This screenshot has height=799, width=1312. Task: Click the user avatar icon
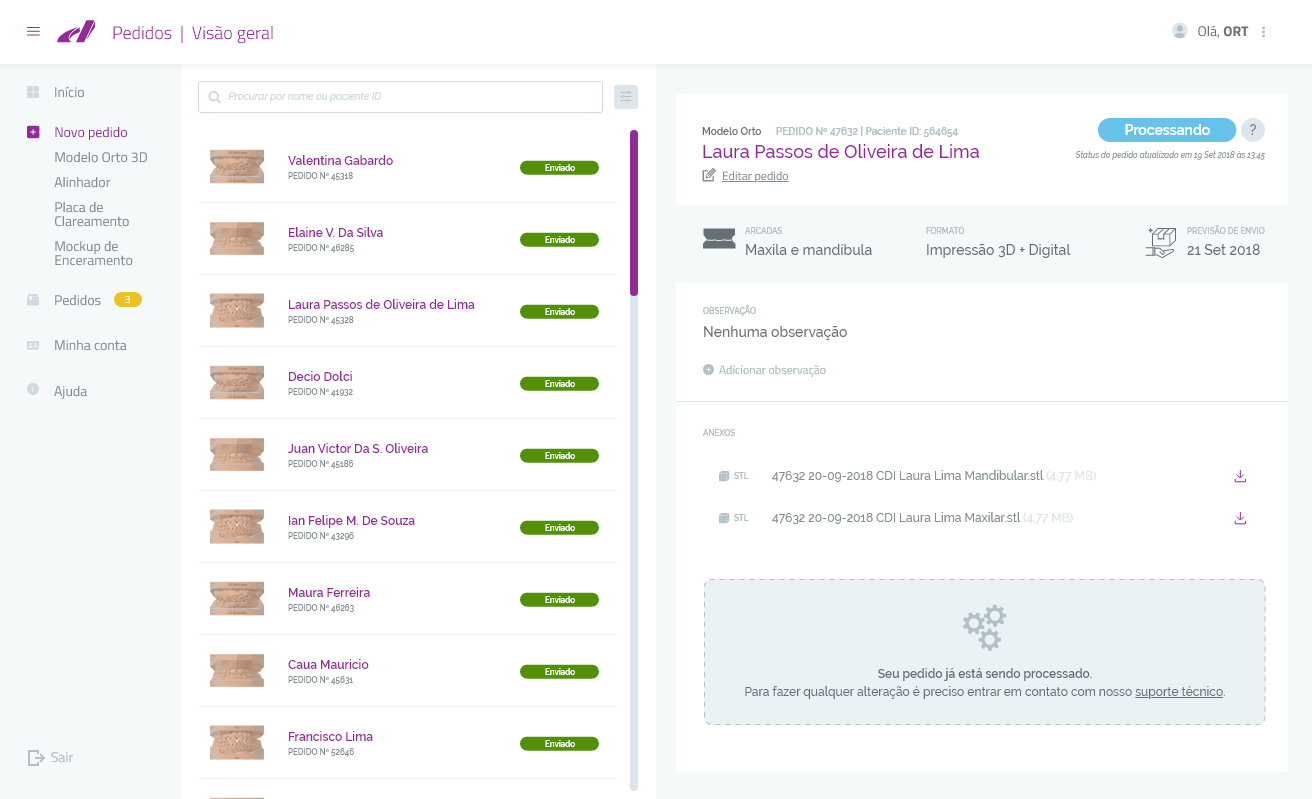pyautogui.click(x=1180, y=31)
